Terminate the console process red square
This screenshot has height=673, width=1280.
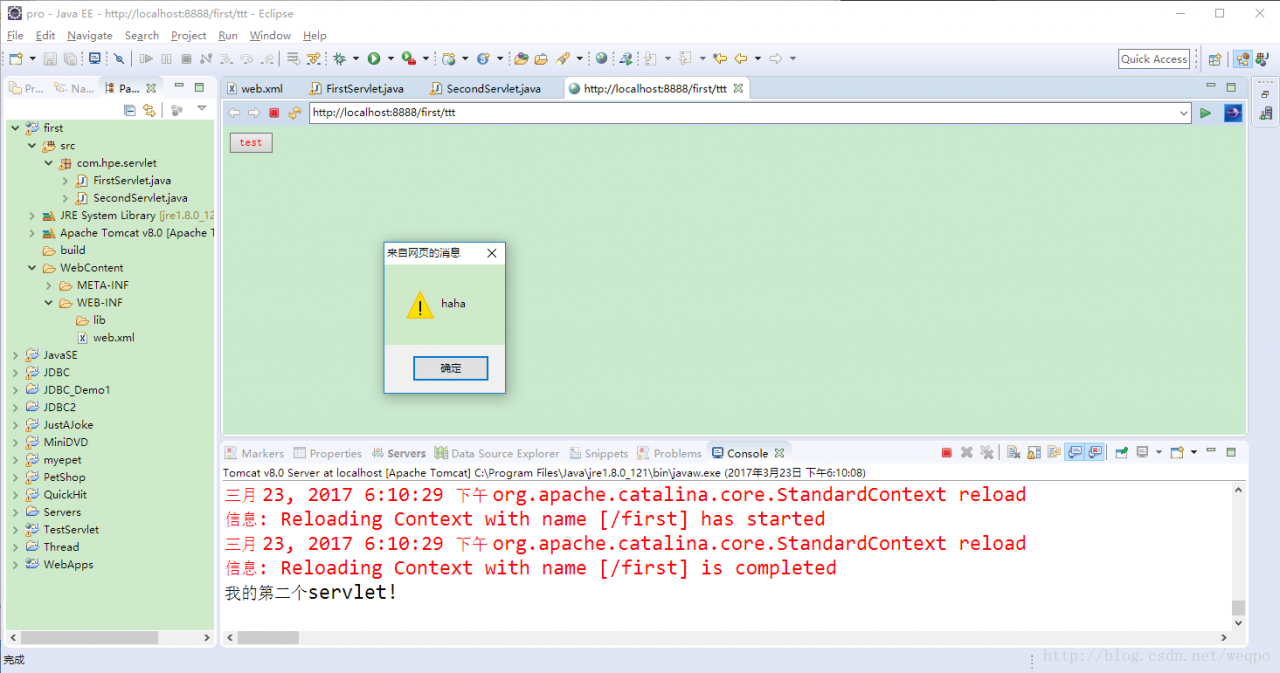[x=947, y=453]
